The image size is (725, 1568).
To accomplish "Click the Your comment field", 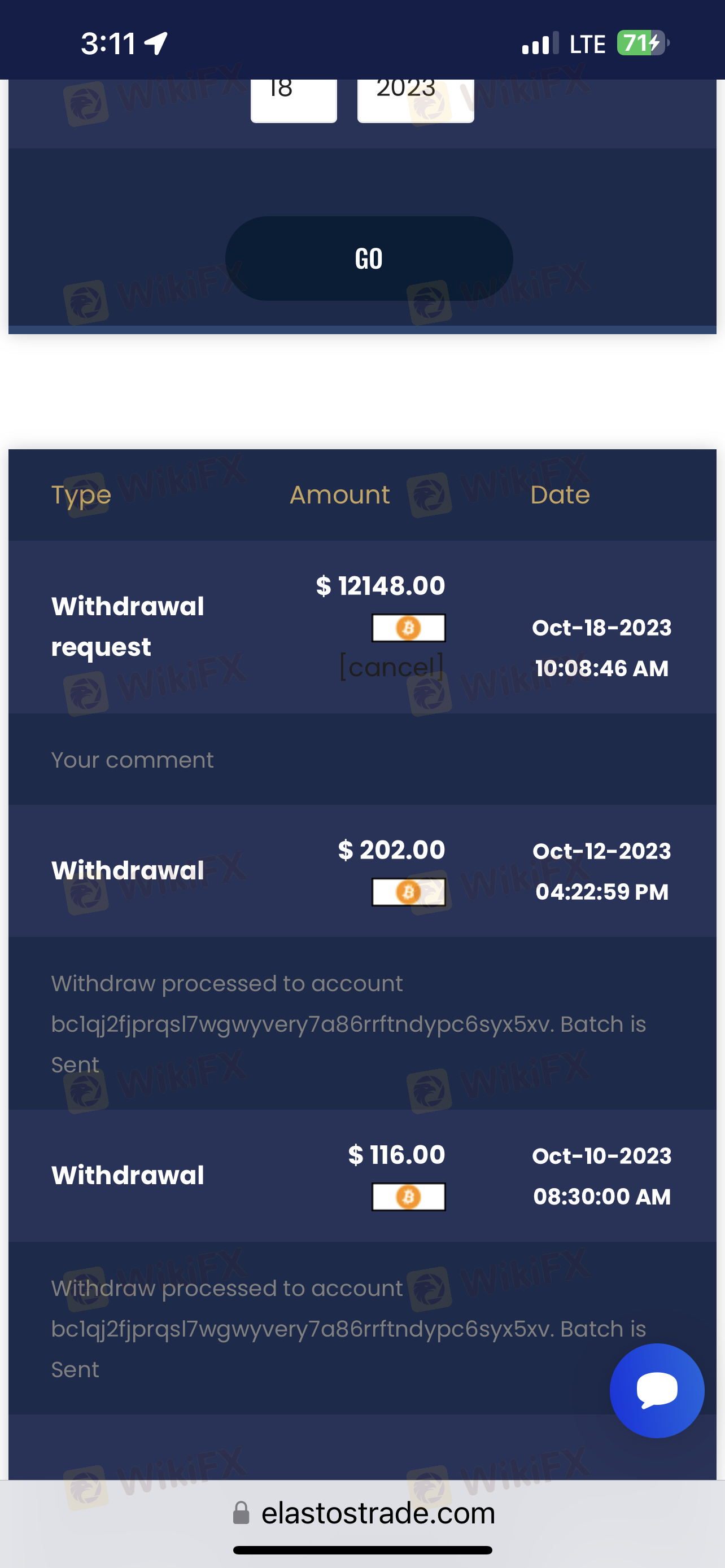I will tap(362, 760).
